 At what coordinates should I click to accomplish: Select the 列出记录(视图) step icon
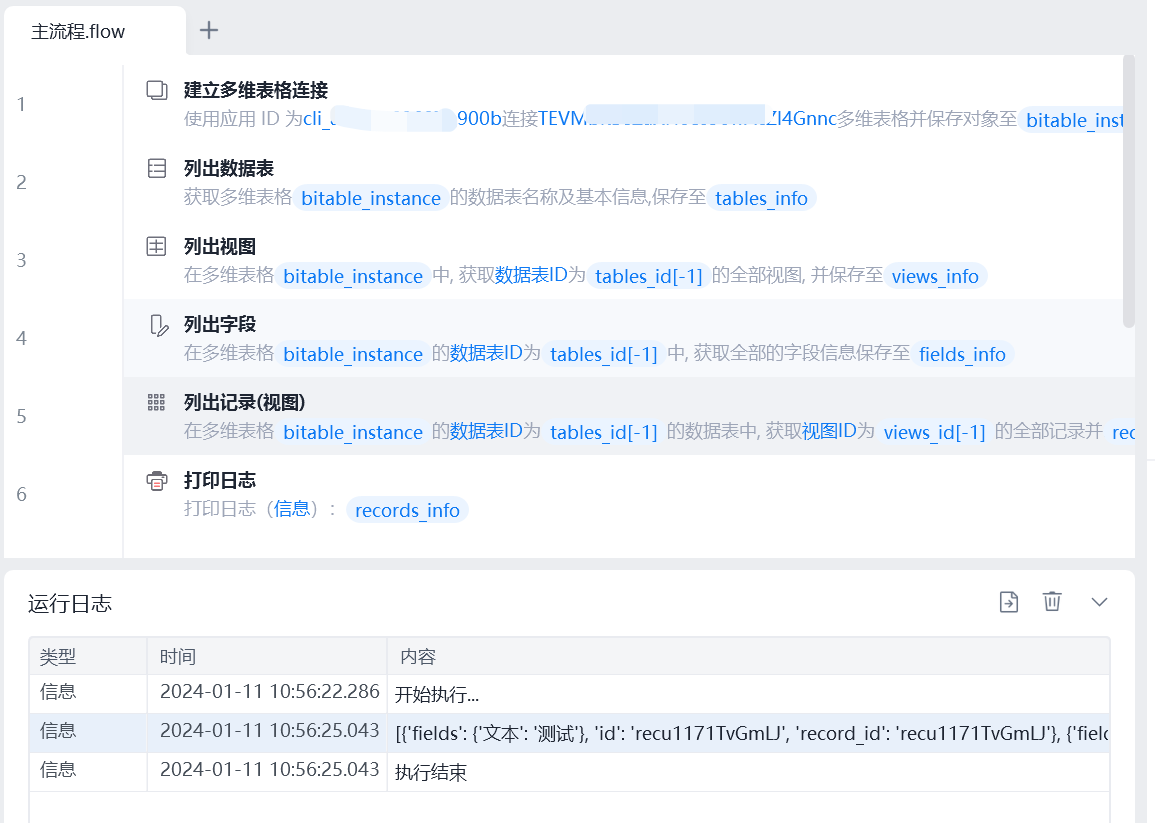156,402
